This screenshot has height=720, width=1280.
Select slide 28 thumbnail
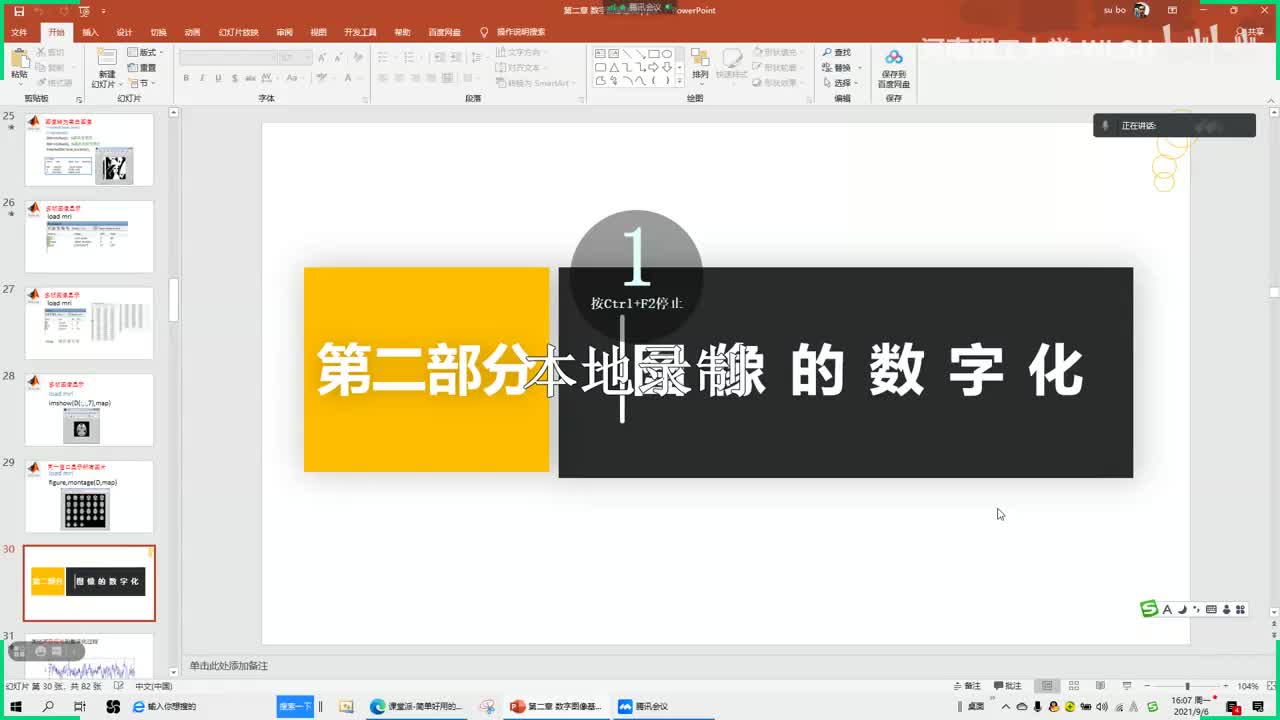click(x=89, y=410)
